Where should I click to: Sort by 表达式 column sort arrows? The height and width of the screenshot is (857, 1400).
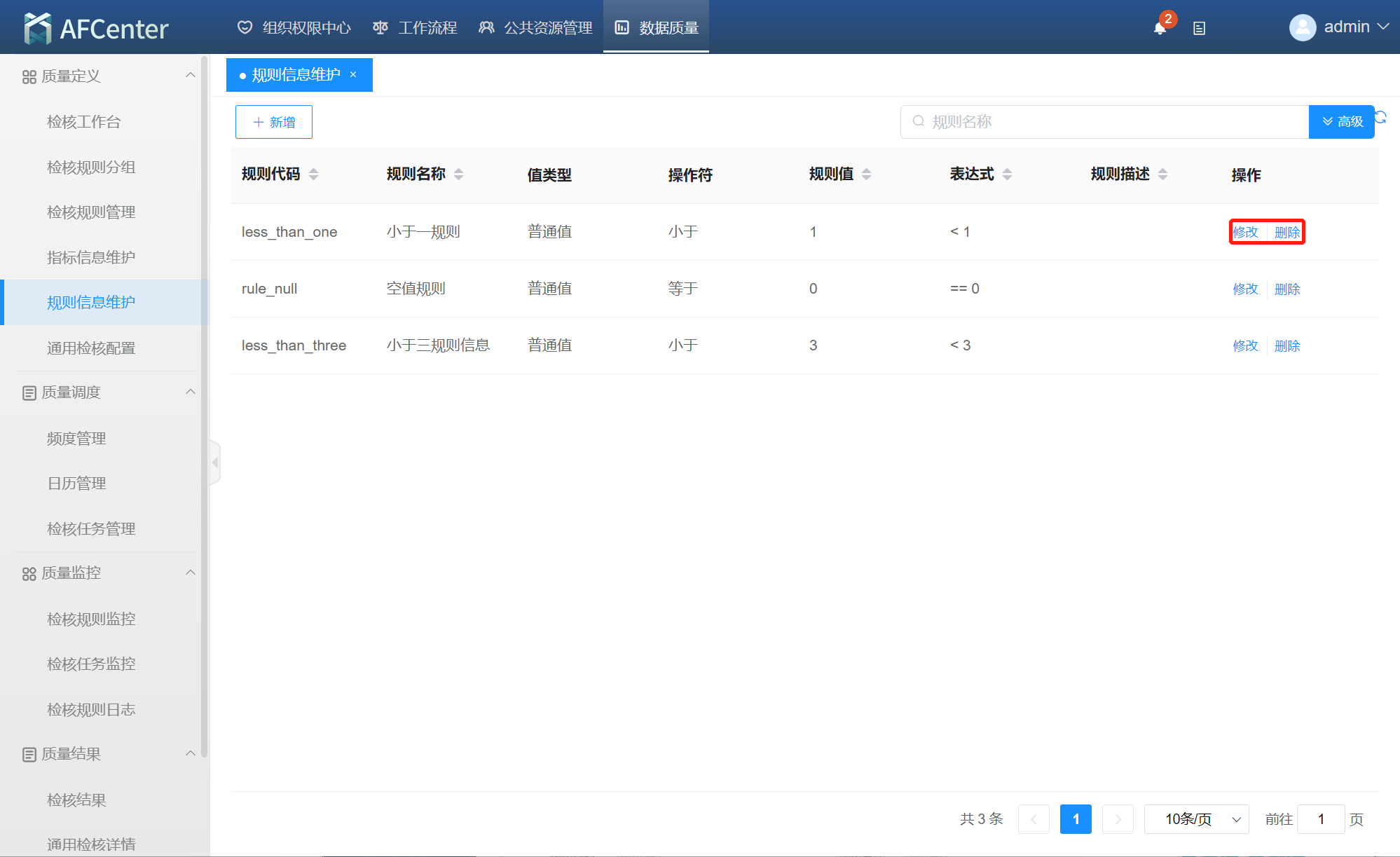pyautogui.click(x=1007, y=174)
